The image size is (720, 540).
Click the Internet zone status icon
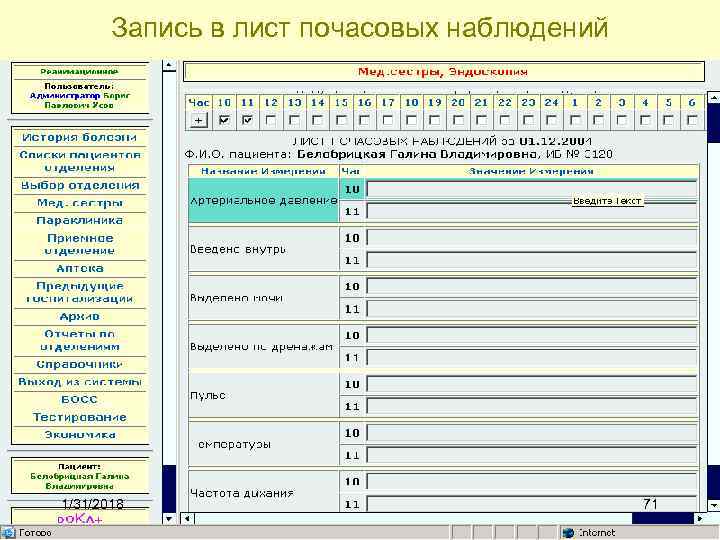(568, 533)
